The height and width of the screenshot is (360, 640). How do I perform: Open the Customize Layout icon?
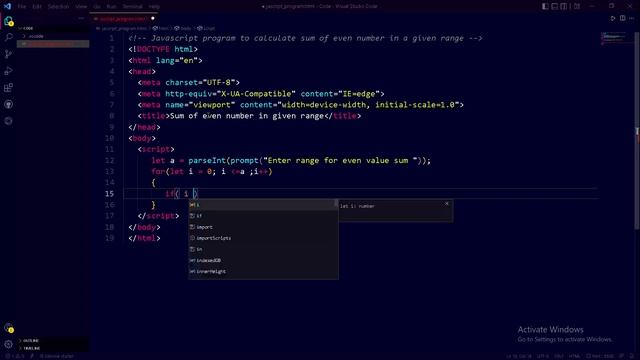[x=577, y=6]
